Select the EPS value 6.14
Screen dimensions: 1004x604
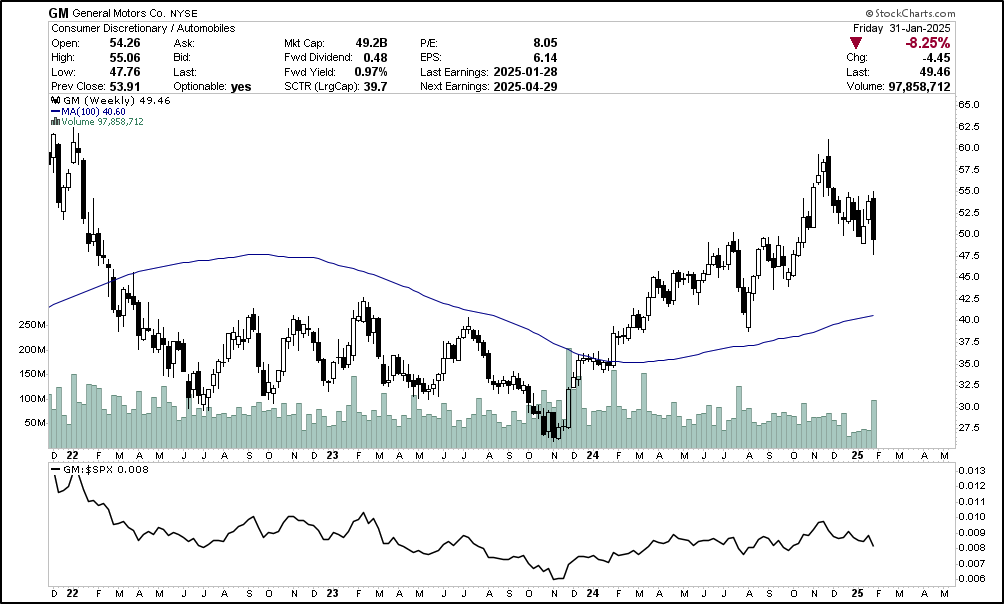[545, 58]
